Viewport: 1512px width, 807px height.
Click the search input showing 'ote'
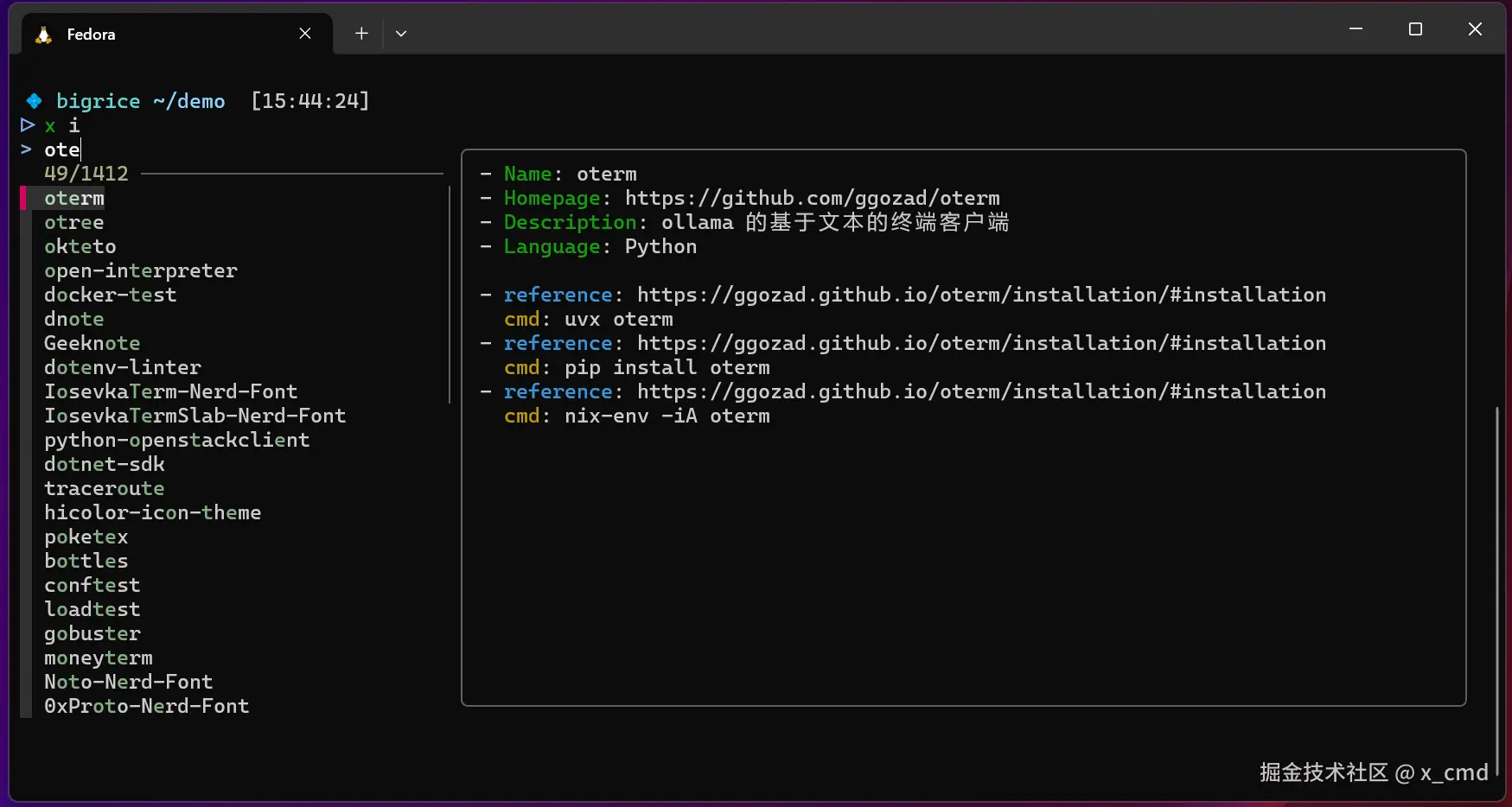63,149
